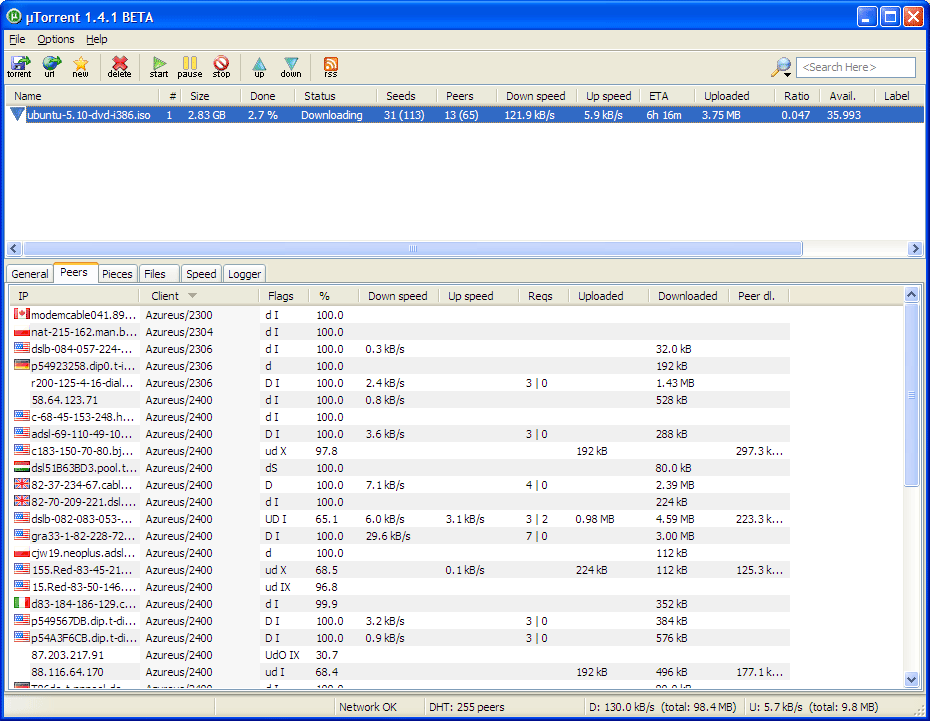Image resolution: width=930 pixels, height=721 pixels.
Task: Open the Options menu
Action: point(56,39)
